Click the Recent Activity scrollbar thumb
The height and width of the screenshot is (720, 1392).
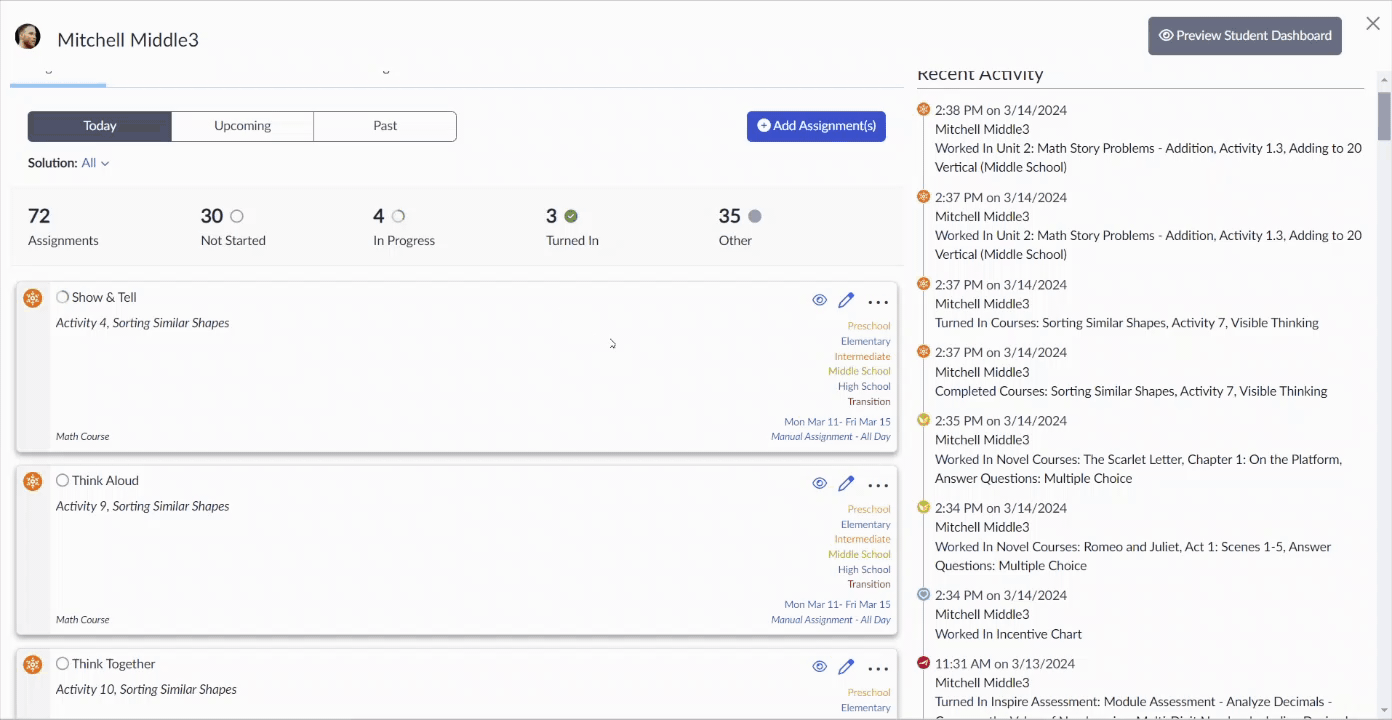tap(1384, 115)
